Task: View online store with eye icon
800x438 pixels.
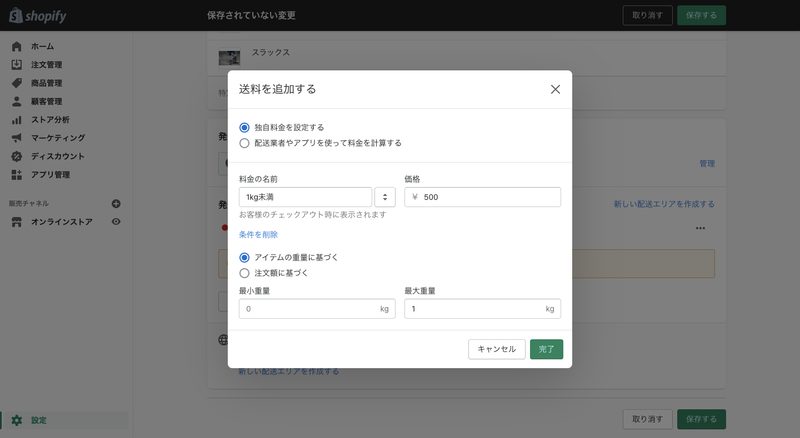Action: (116, 222)
